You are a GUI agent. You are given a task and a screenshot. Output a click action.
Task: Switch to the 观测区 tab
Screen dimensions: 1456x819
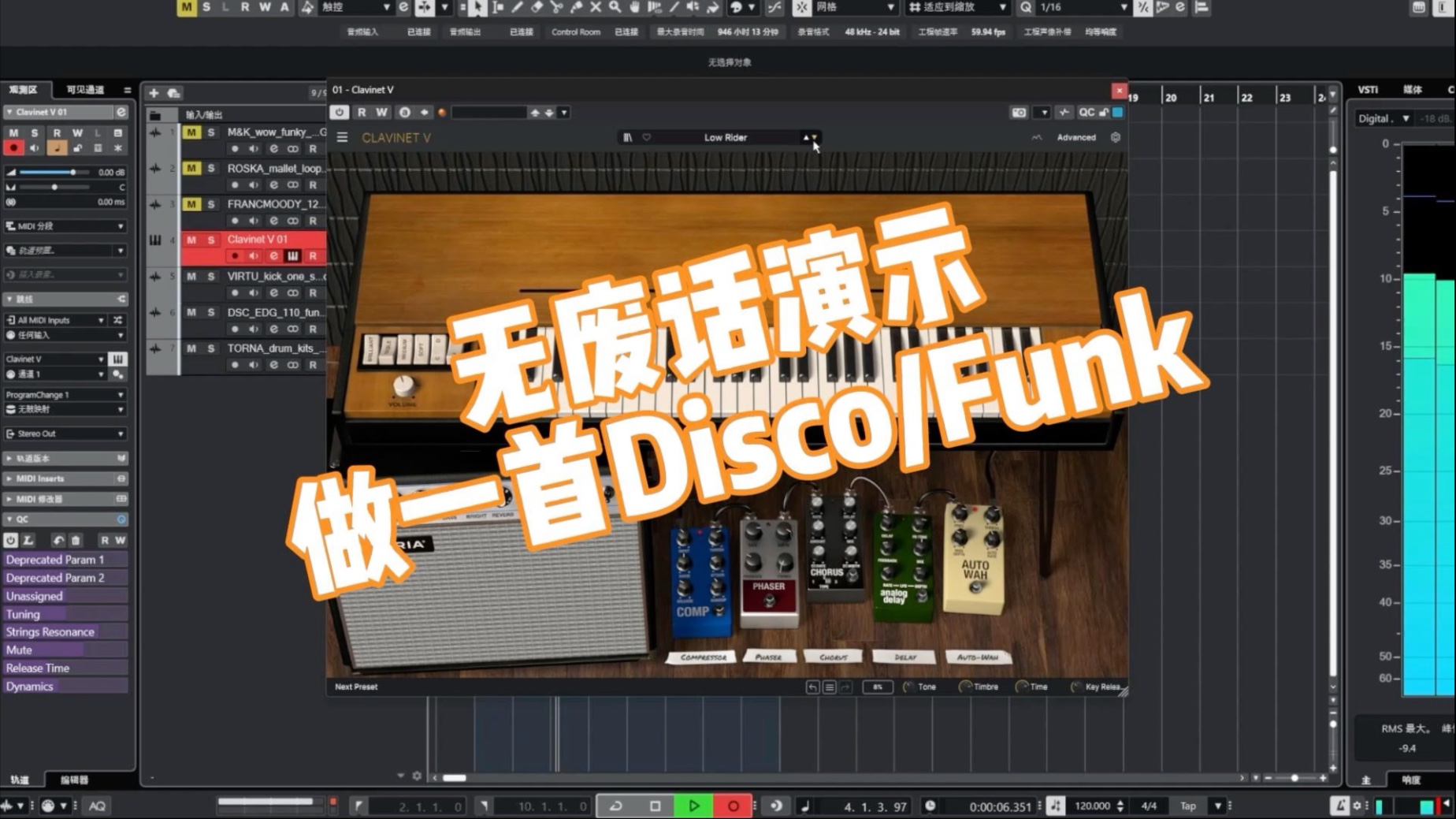click(23, 90)
